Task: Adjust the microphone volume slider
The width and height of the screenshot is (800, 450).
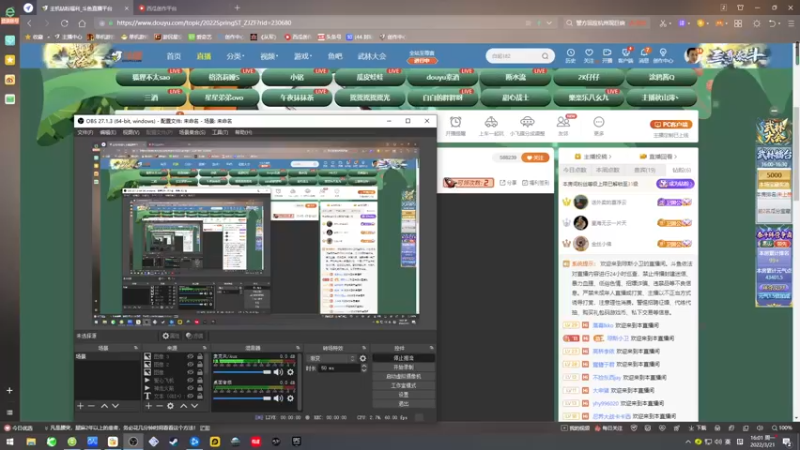Action: point(242,372)
